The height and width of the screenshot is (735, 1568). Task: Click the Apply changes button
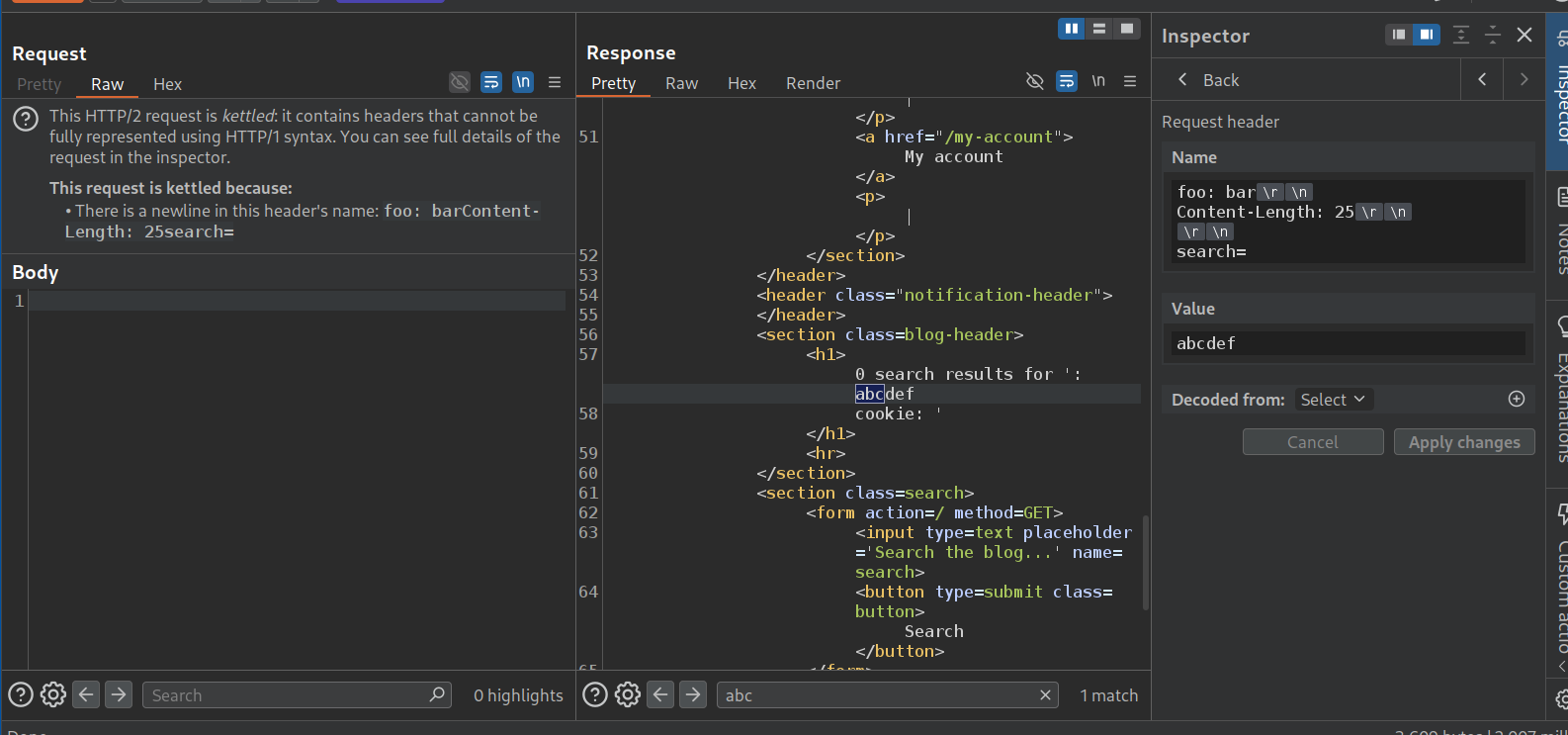click(x=1463, y=442)
